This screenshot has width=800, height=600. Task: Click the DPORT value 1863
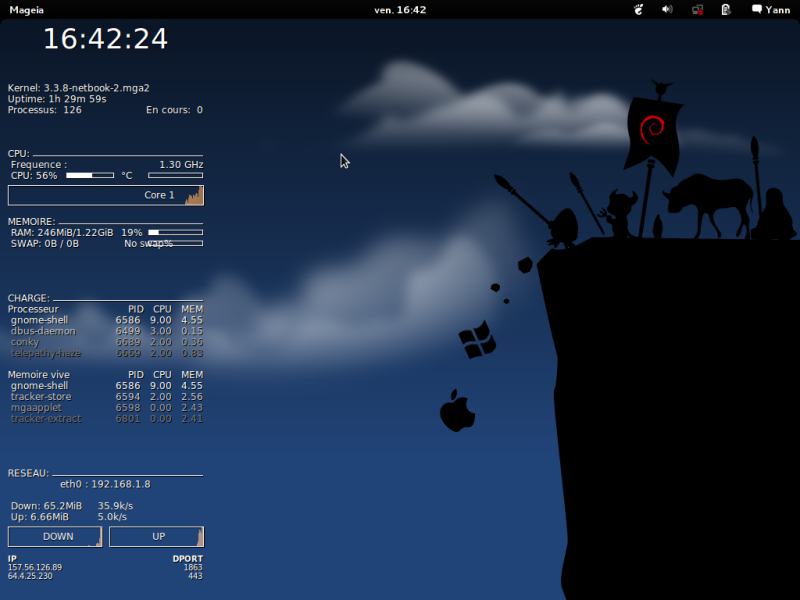tap(193, 567)
